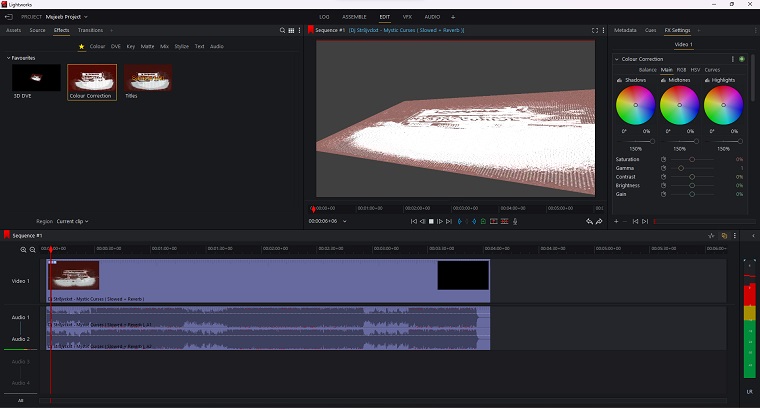The height and width of the screenshot is (408, 760).
Task: Jump to next cut in viewer
Action: pos(449,221)
